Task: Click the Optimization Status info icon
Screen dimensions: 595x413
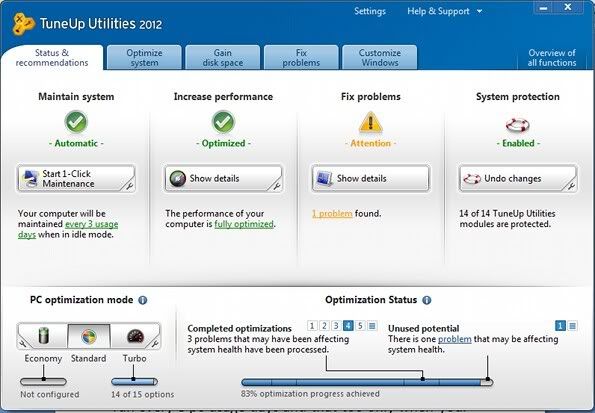Action: point(427,300)
